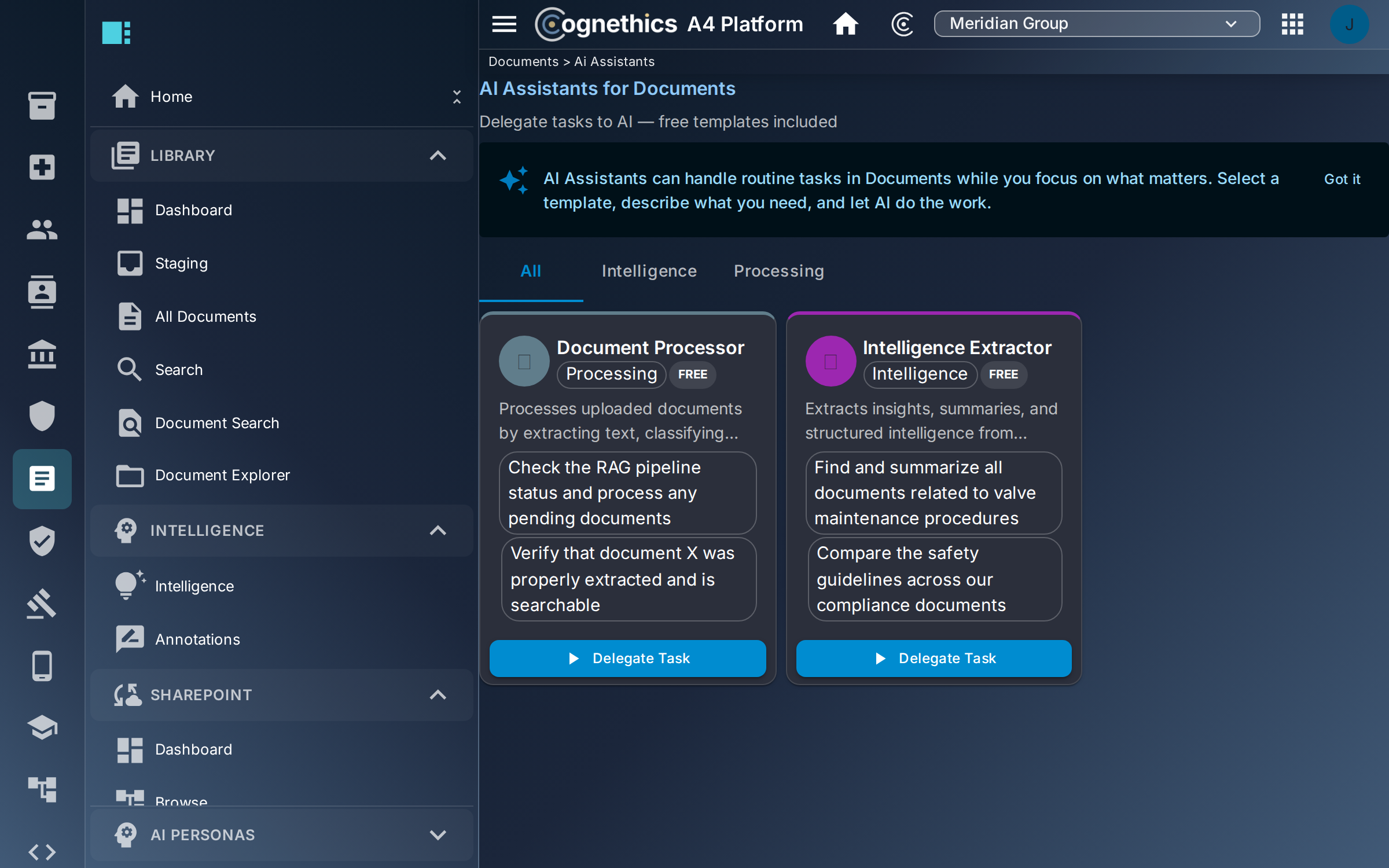This screenshot has width=1389, height=868.
Task: Click the Cognethics swirl icon beside home
Action: click(x=902, y=24)
